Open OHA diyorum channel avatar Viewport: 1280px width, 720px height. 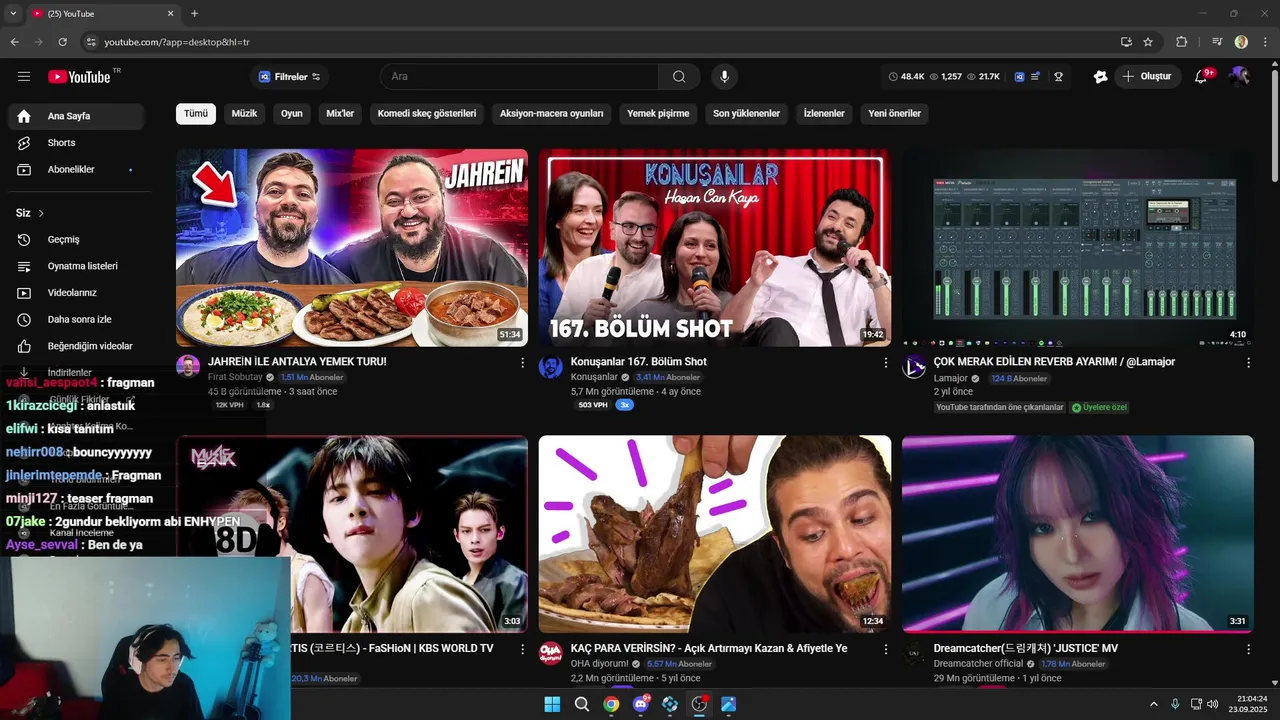[x=551, y=653]
